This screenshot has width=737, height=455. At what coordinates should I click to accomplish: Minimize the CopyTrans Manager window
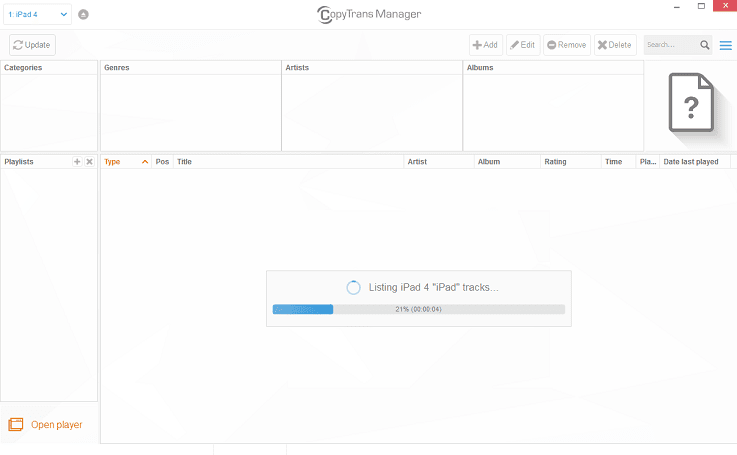point(676,7)
